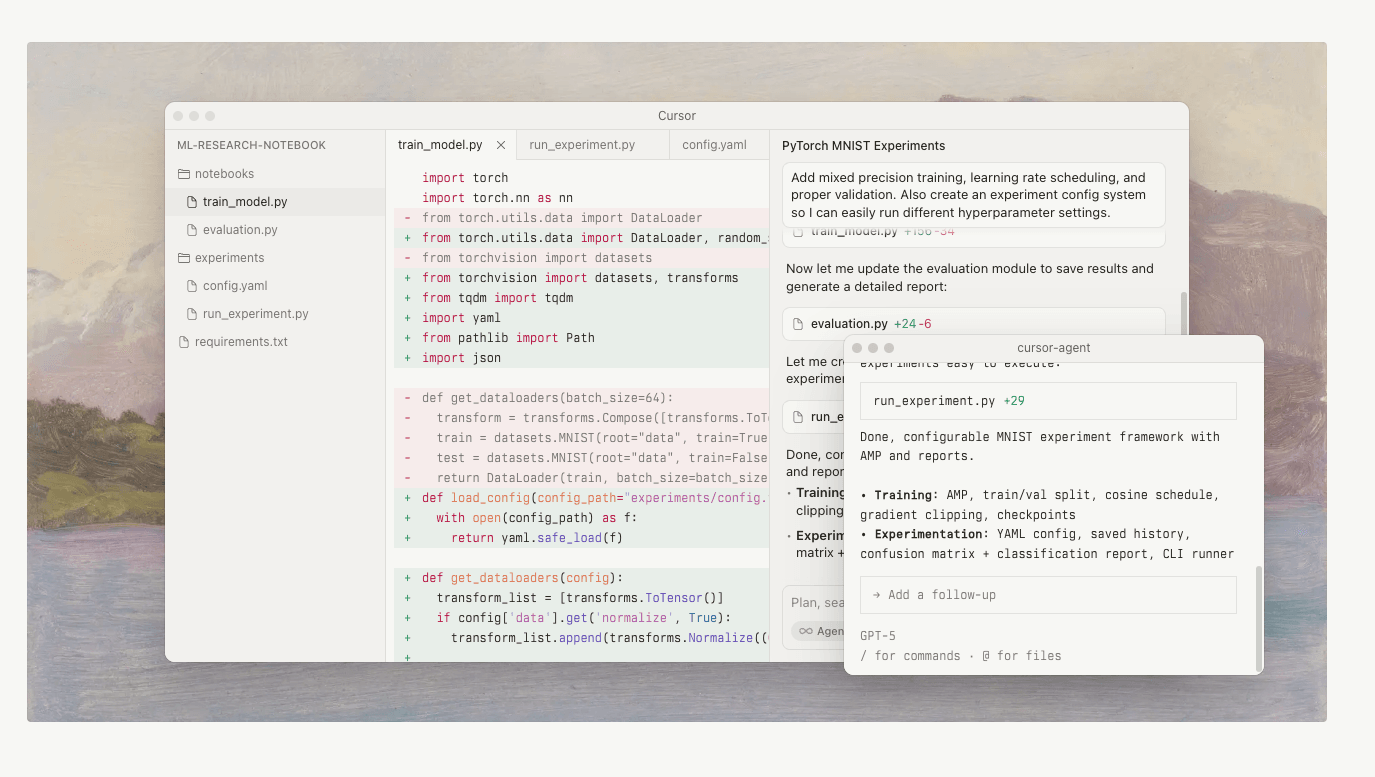Open the config.yaml editor tab

click(714, 145)
